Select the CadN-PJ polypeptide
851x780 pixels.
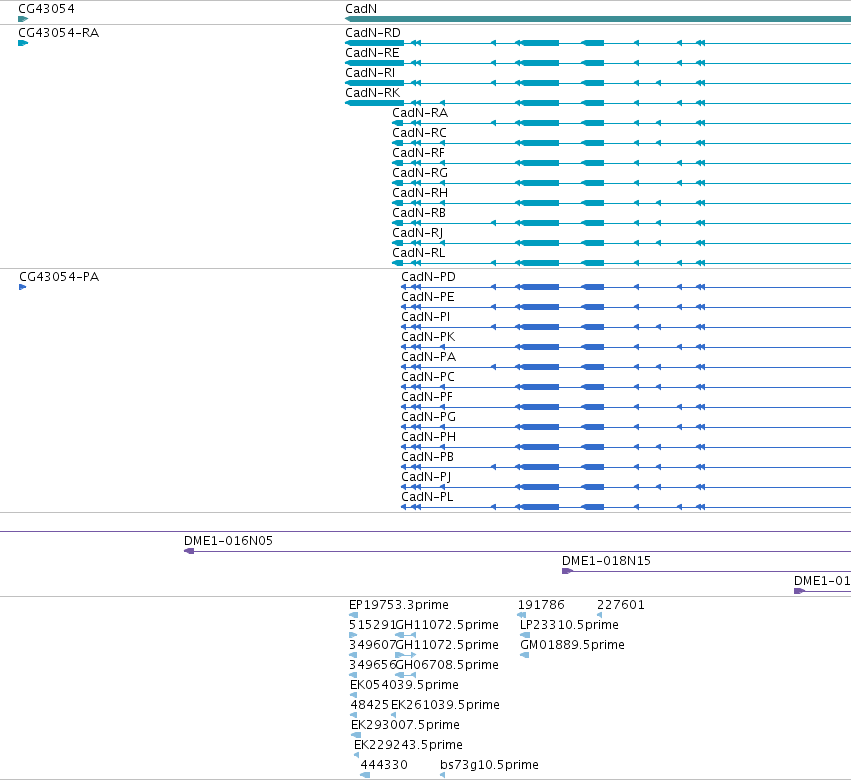pos(426,477)
